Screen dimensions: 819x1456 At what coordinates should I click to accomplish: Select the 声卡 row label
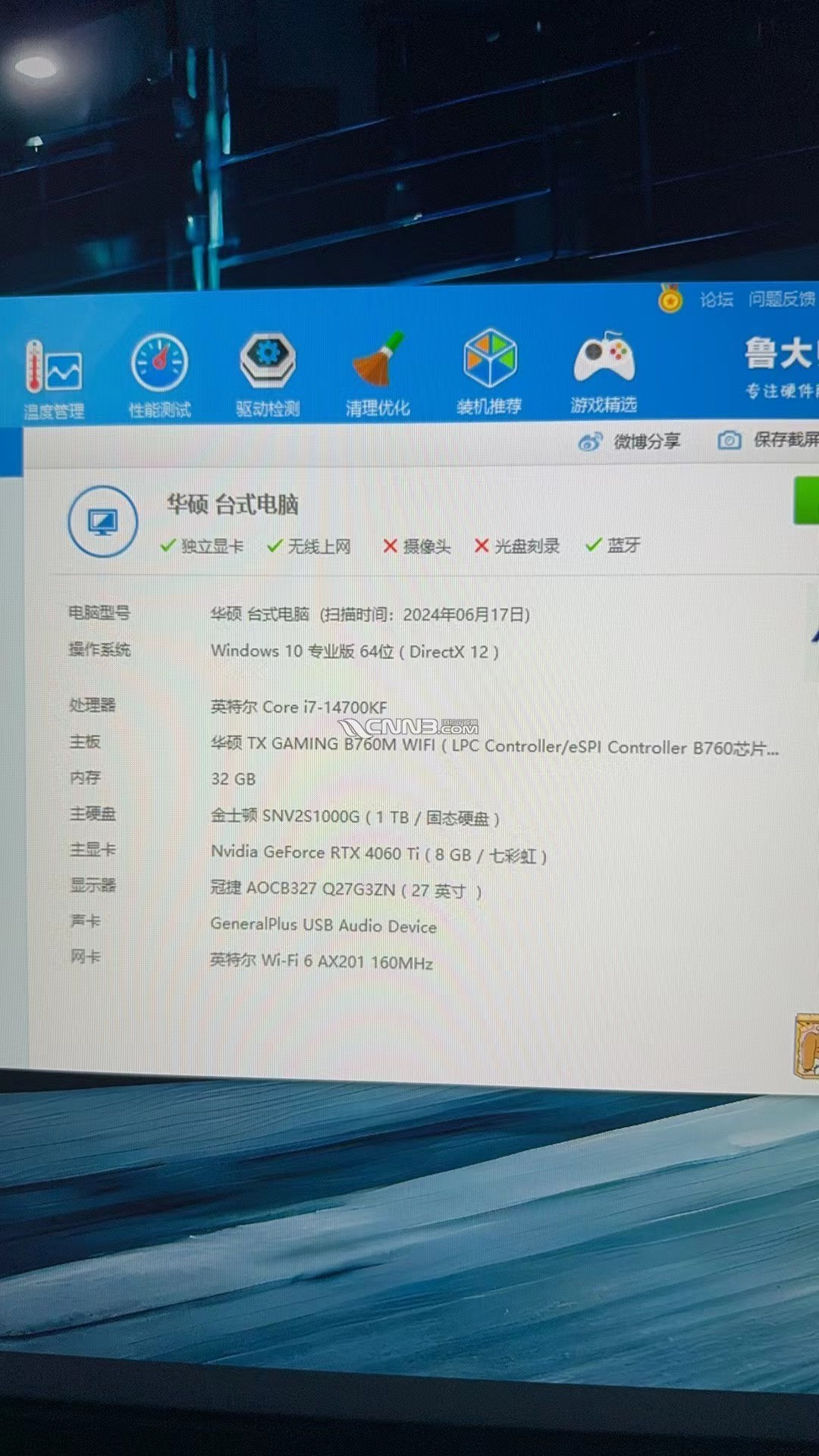pyautogui.click(x=86, y=921)
